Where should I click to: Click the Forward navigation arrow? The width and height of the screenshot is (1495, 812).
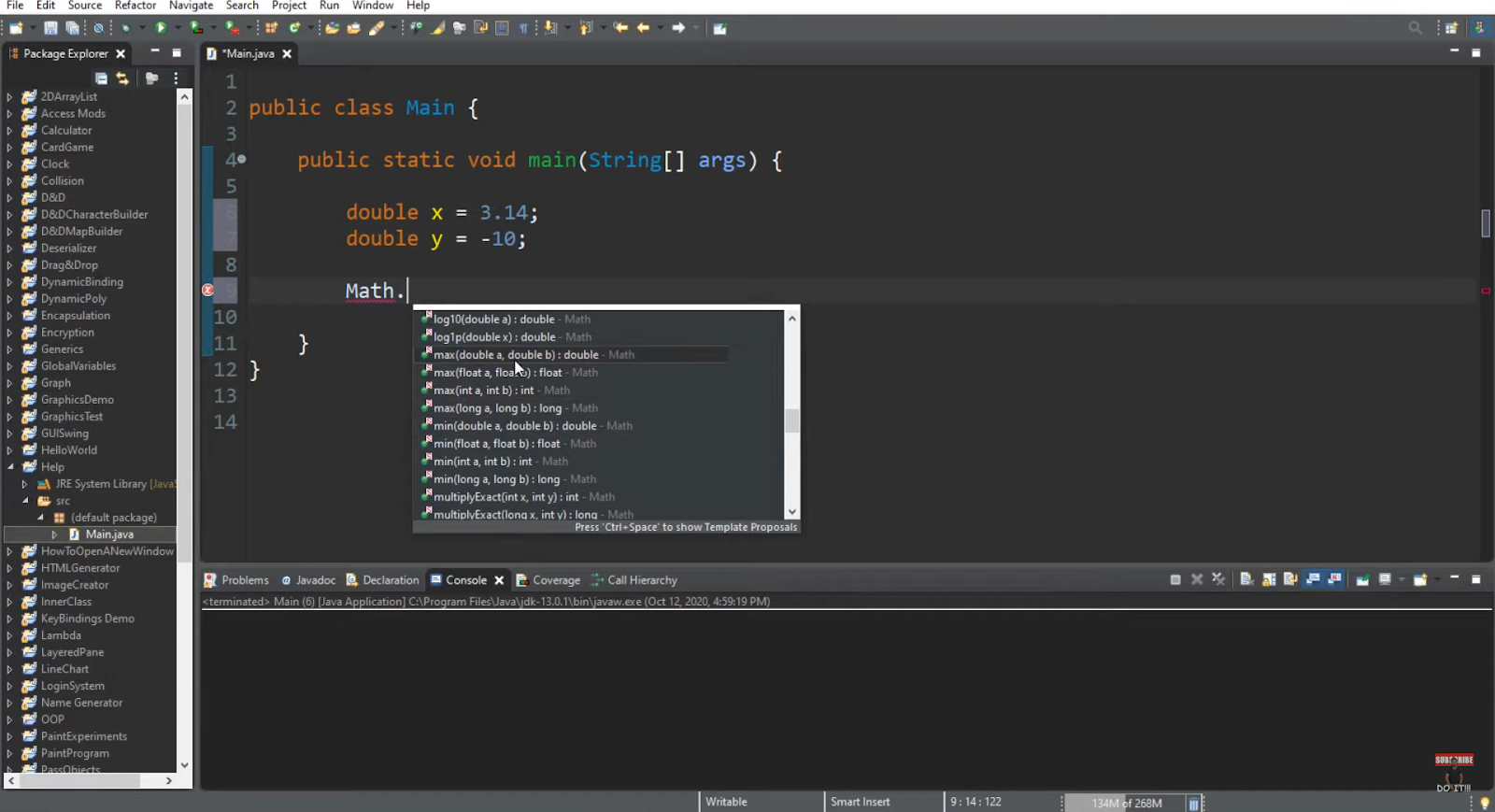(678, 28)
